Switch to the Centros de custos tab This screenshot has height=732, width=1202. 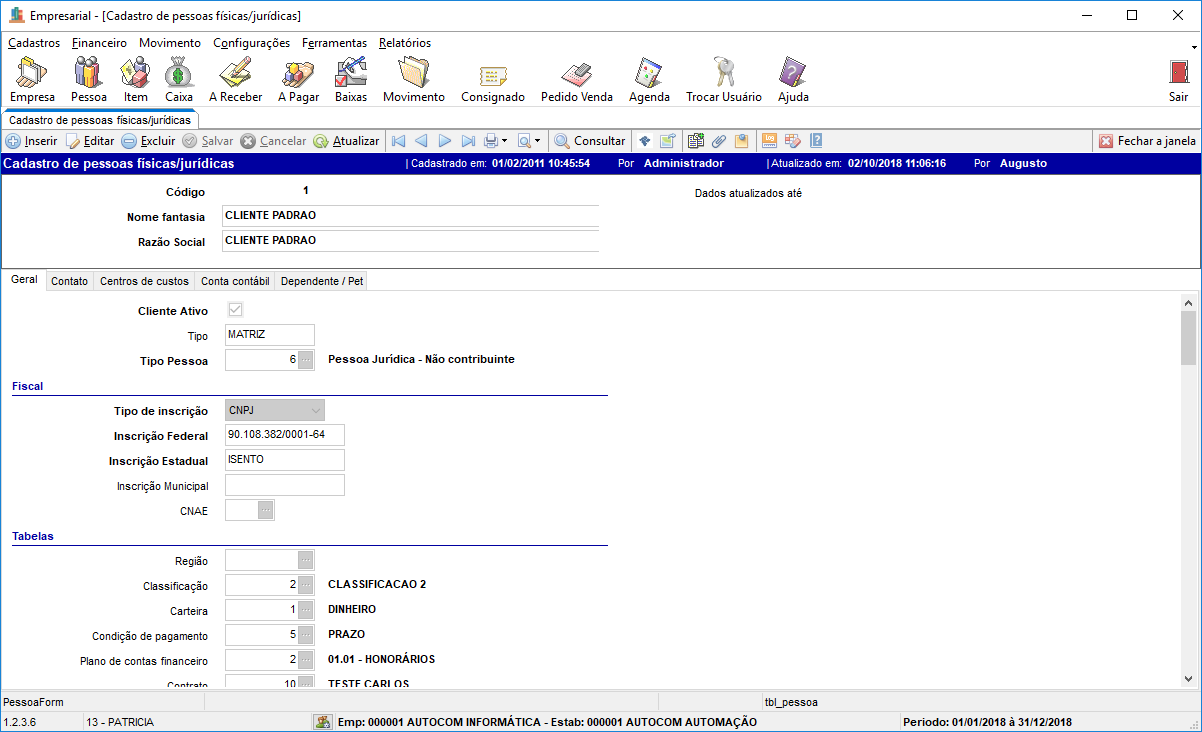pos(144,281)
